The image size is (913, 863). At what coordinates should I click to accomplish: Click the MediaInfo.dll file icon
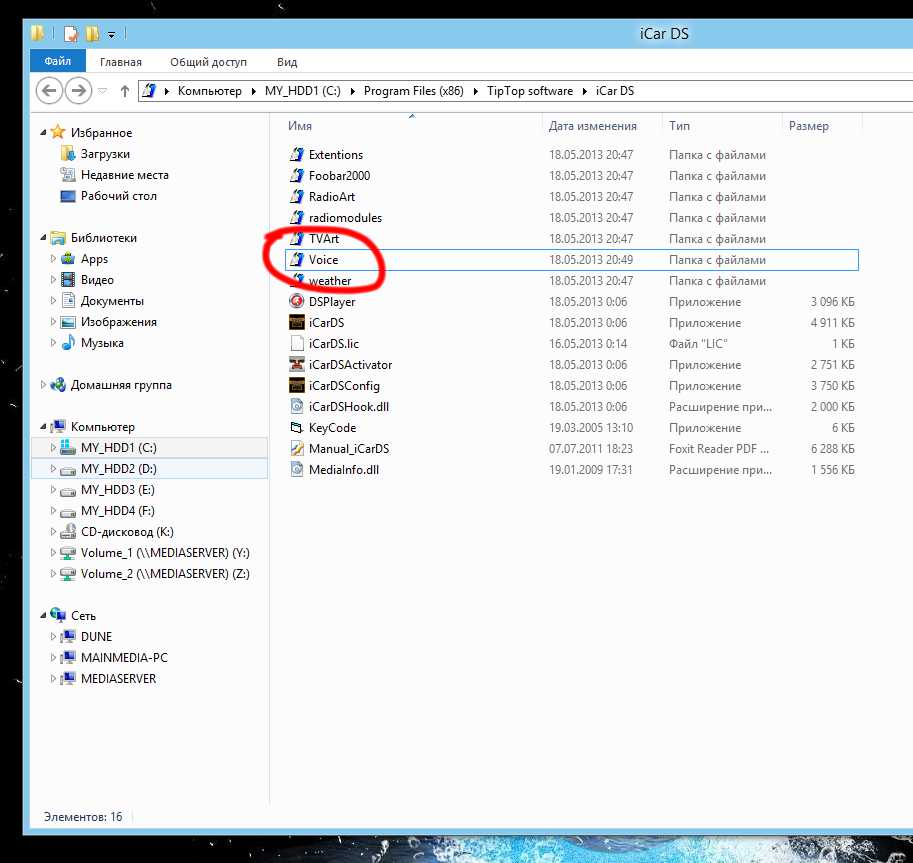click(296, 470)
